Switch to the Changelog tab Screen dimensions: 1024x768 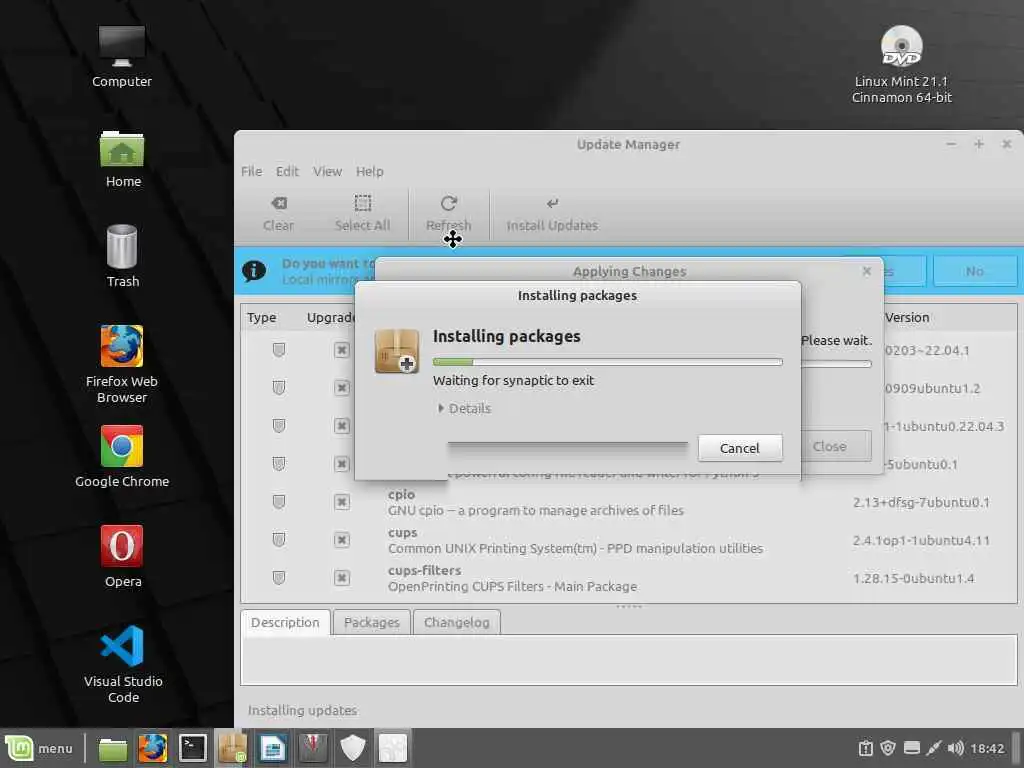coord(456,622)
